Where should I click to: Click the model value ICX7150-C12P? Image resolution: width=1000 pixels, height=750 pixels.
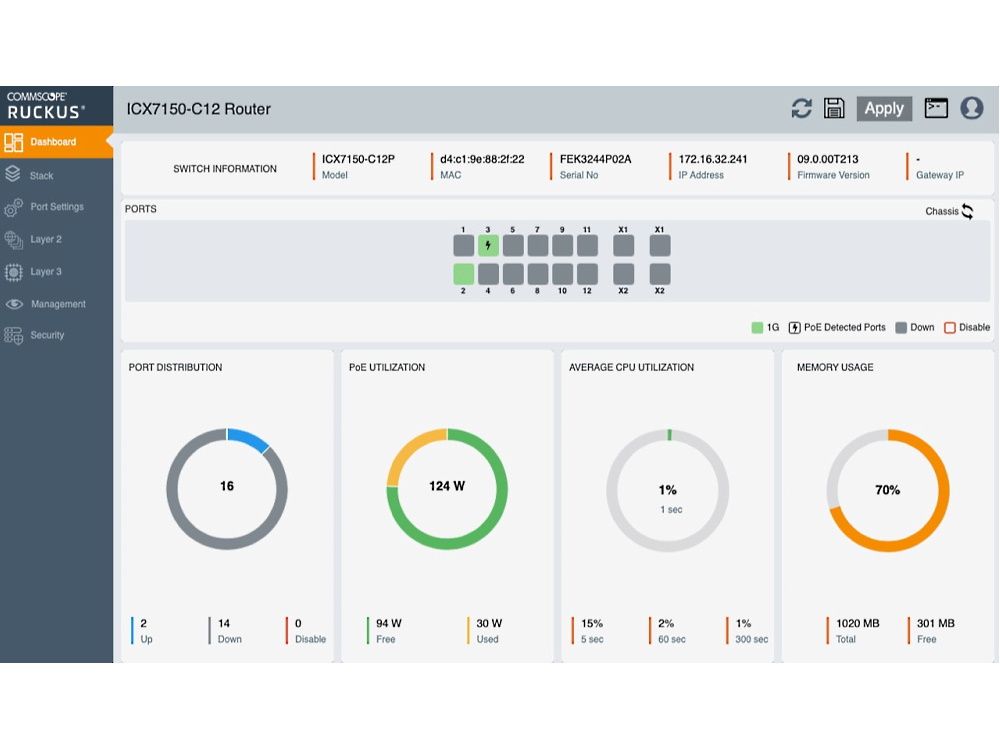click(x=358, y=159)
